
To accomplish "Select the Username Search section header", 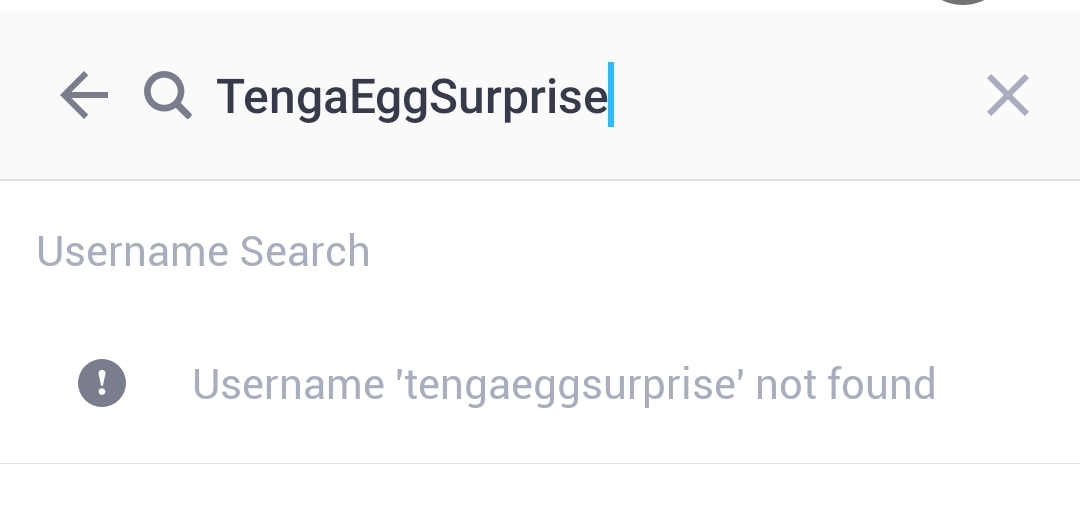I will tap(203, 251).
